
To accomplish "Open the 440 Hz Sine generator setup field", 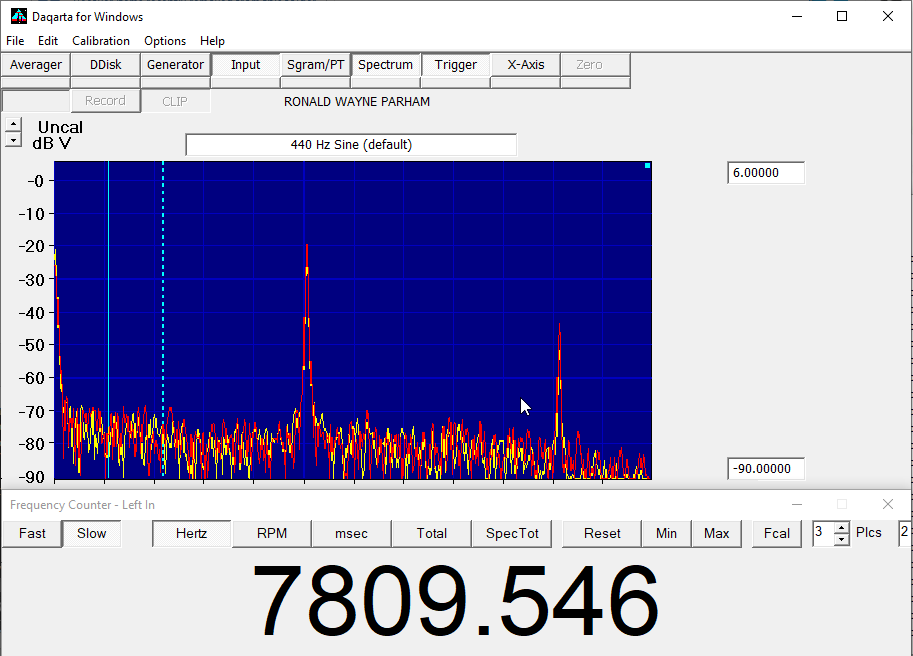I will point(351,145).
